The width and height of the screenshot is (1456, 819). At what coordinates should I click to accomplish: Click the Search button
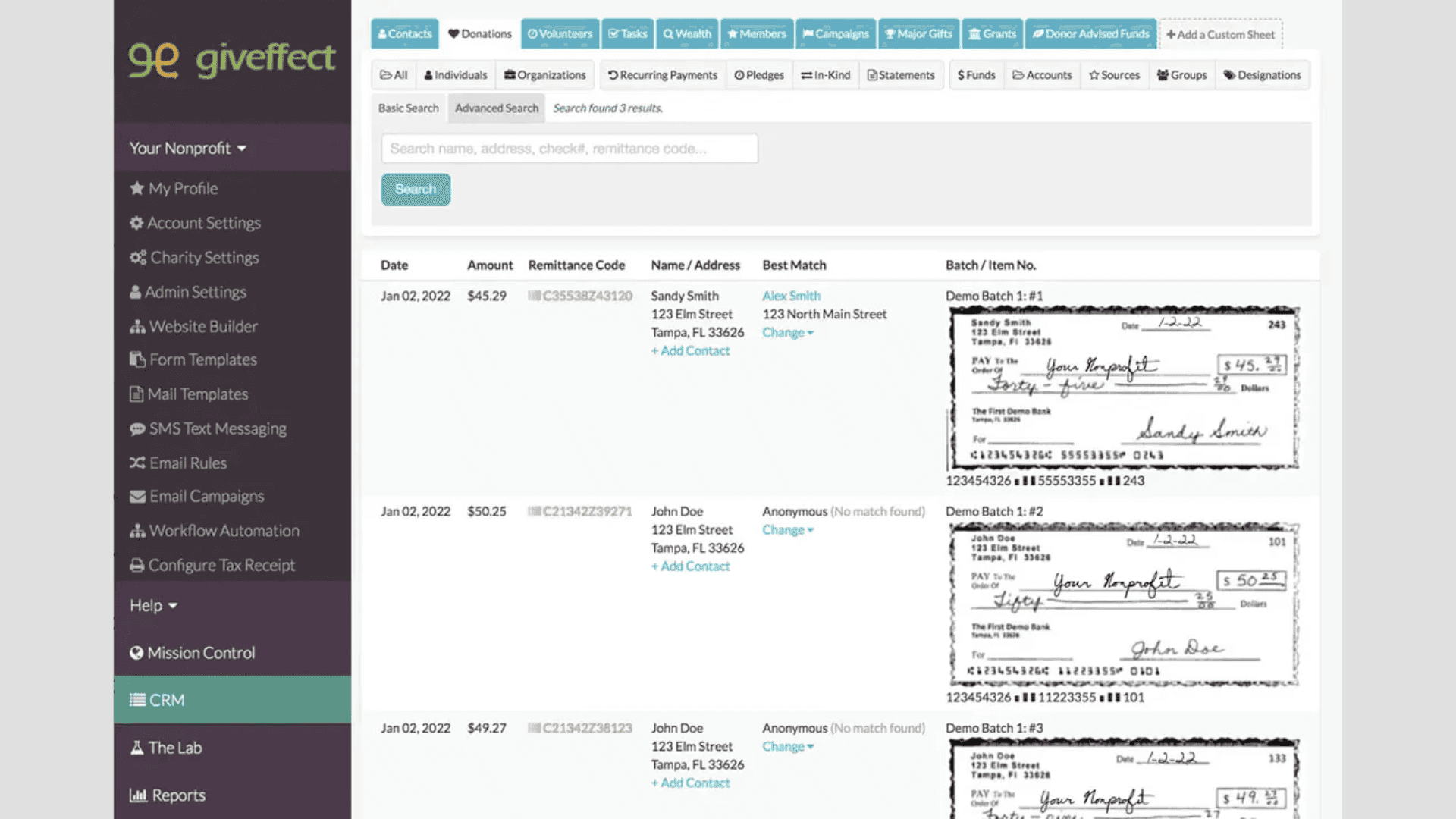coord(416,190)
